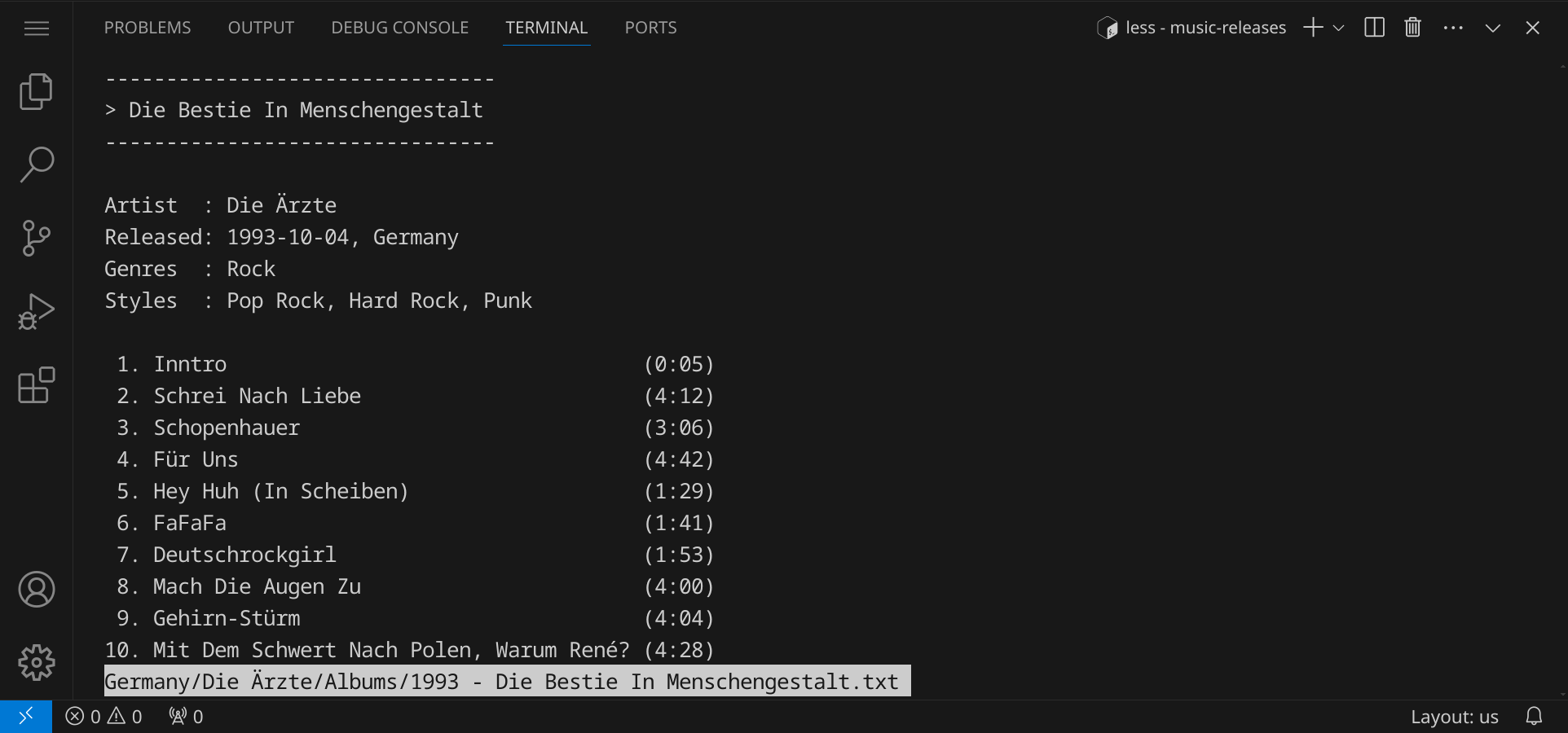
Task: Open the terminal panel more actions menu
Action: pyautogui.click(x=1452, y=28)
